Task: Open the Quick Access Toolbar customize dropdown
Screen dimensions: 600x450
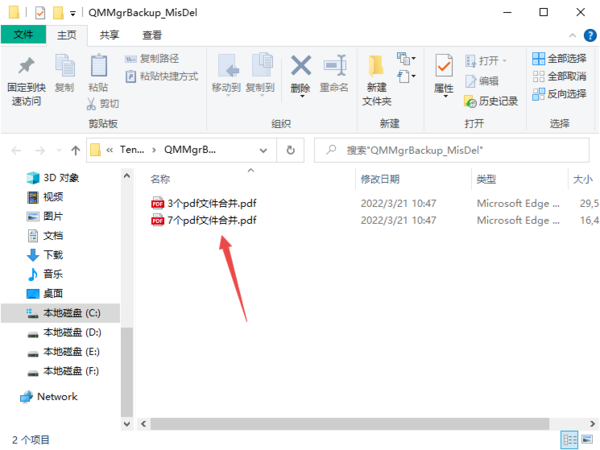Action: click(73, 13)
